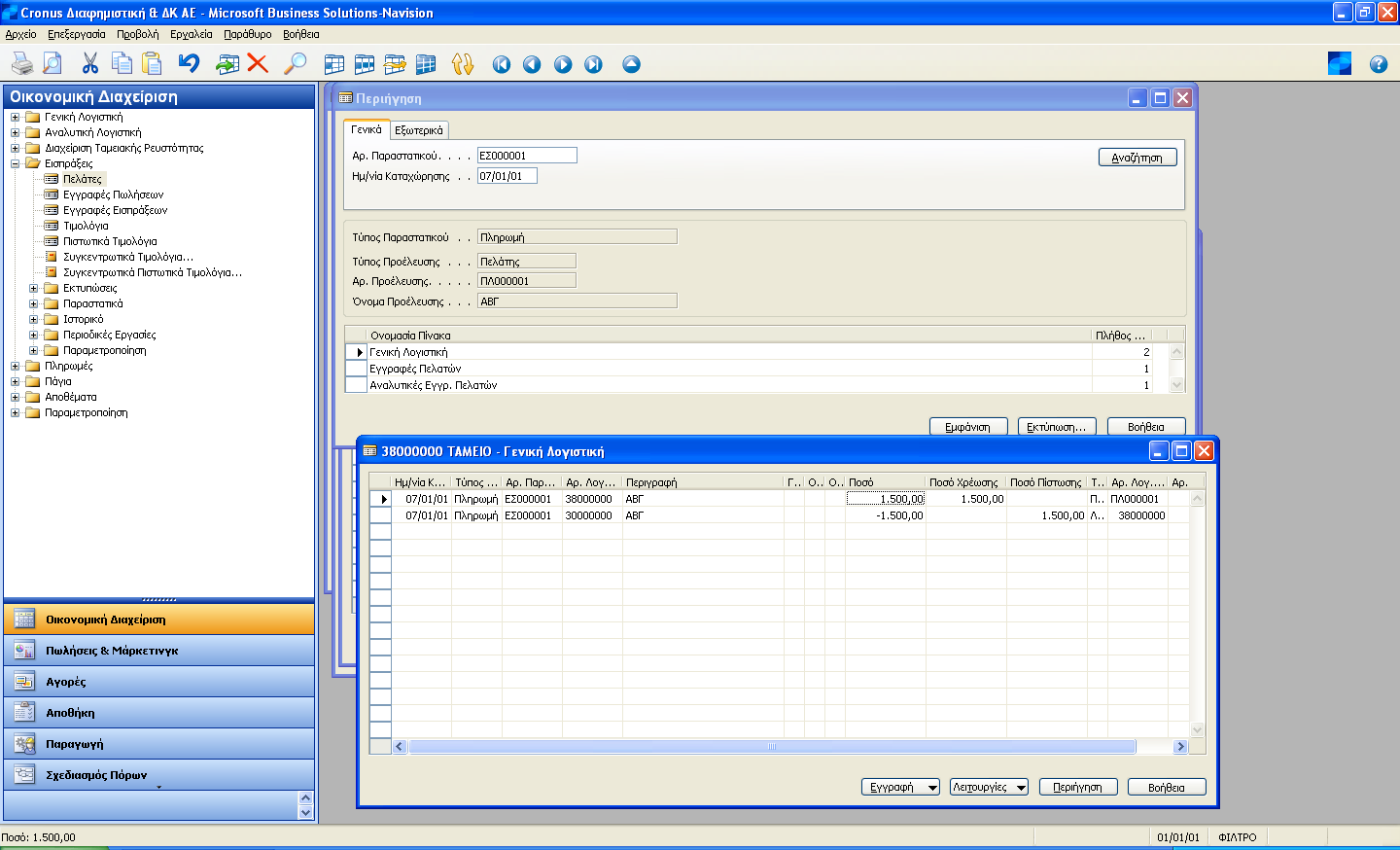Open Εργαλεία menu
This screenshot has width=1400, height=850.
[x=192, y=34]
